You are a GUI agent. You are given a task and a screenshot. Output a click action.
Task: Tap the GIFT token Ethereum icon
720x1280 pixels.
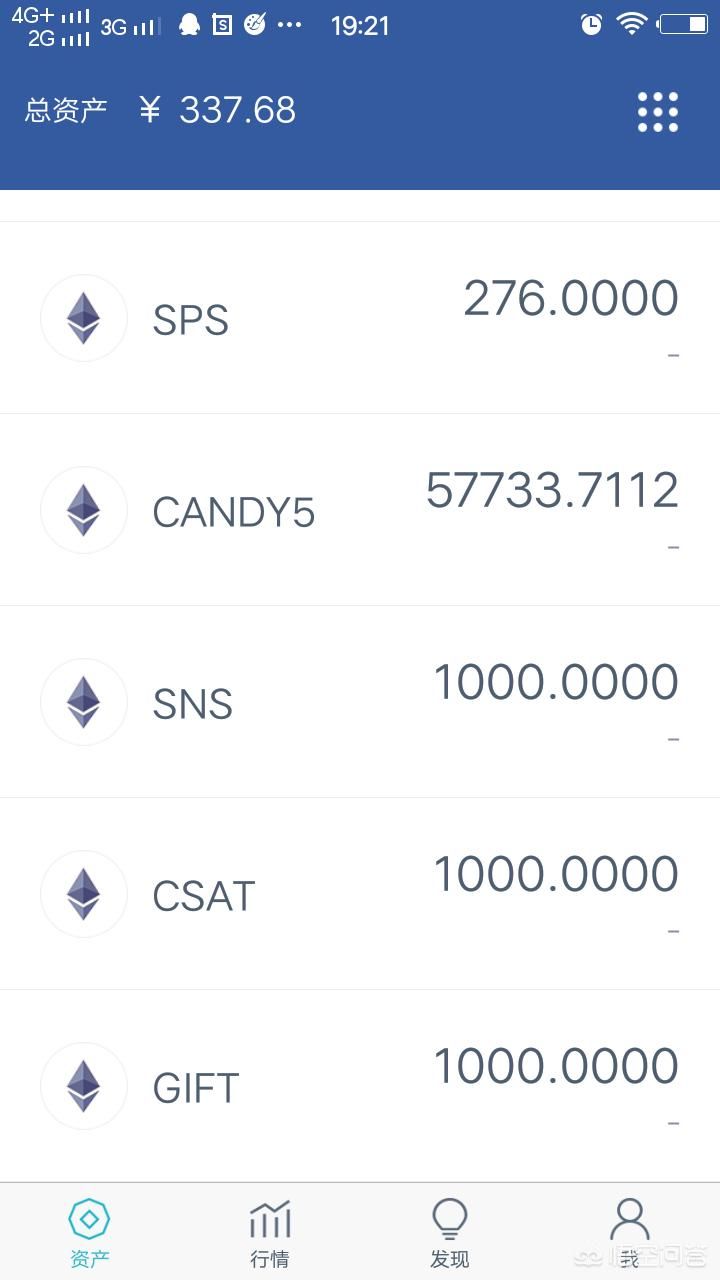point(84,1086)
